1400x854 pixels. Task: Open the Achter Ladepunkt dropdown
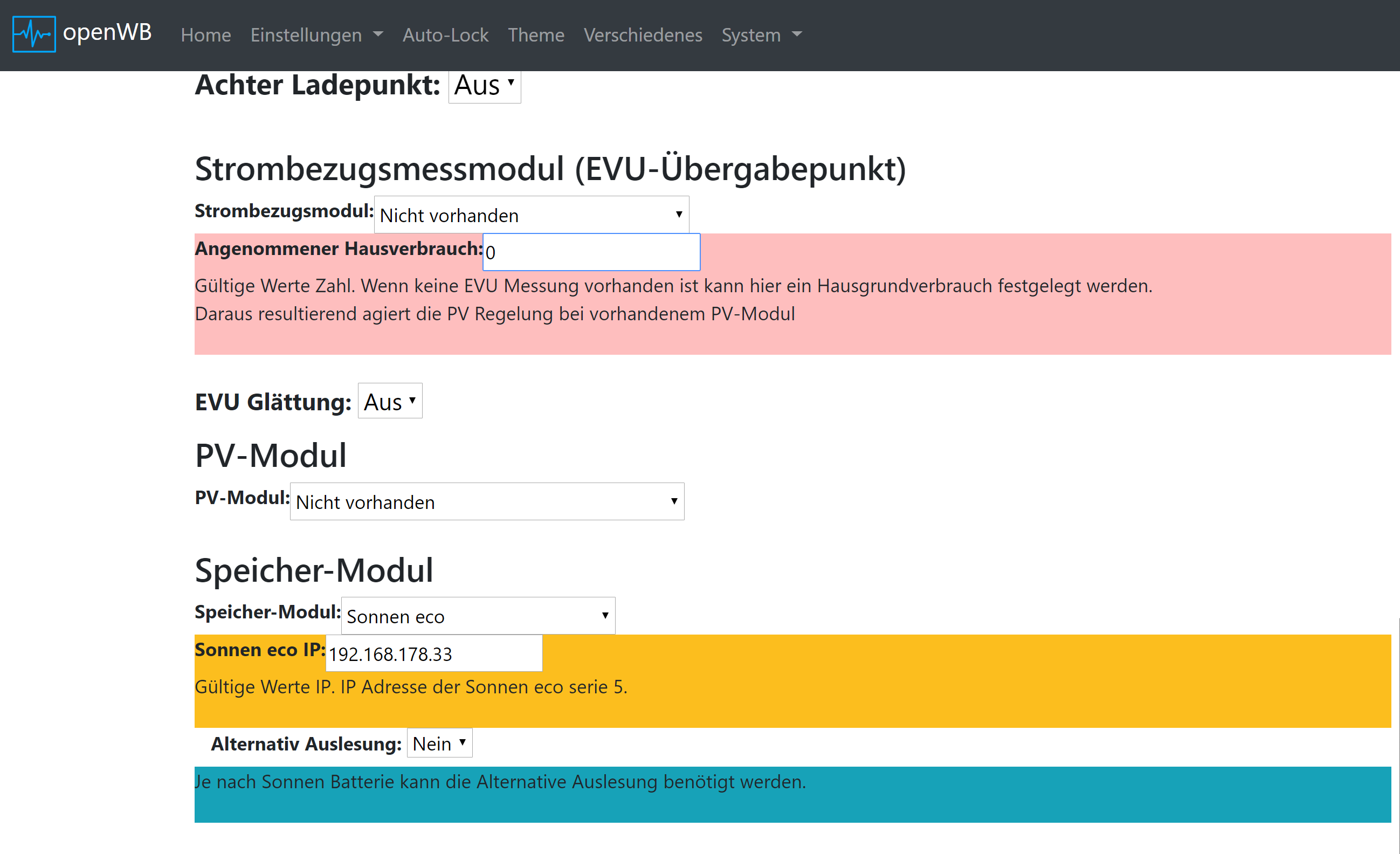(x=484, y=86)
